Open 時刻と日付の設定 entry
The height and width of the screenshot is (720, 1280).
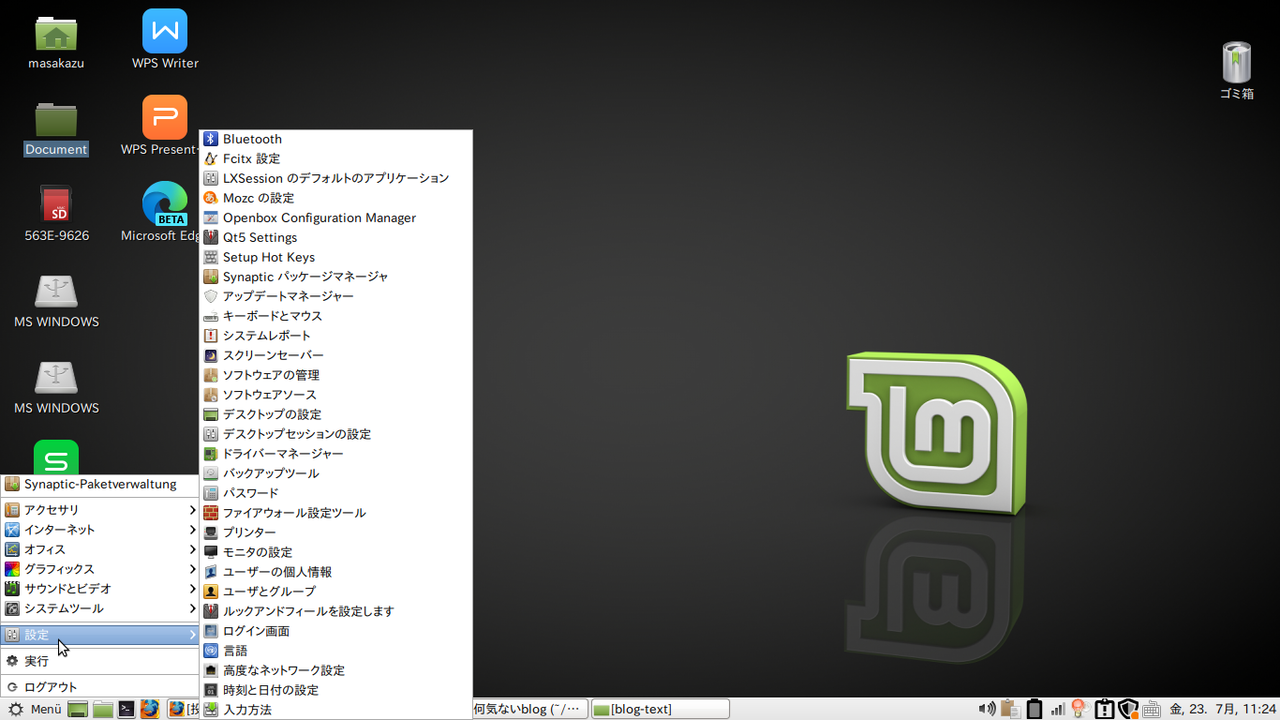click(x=336, y=690)
